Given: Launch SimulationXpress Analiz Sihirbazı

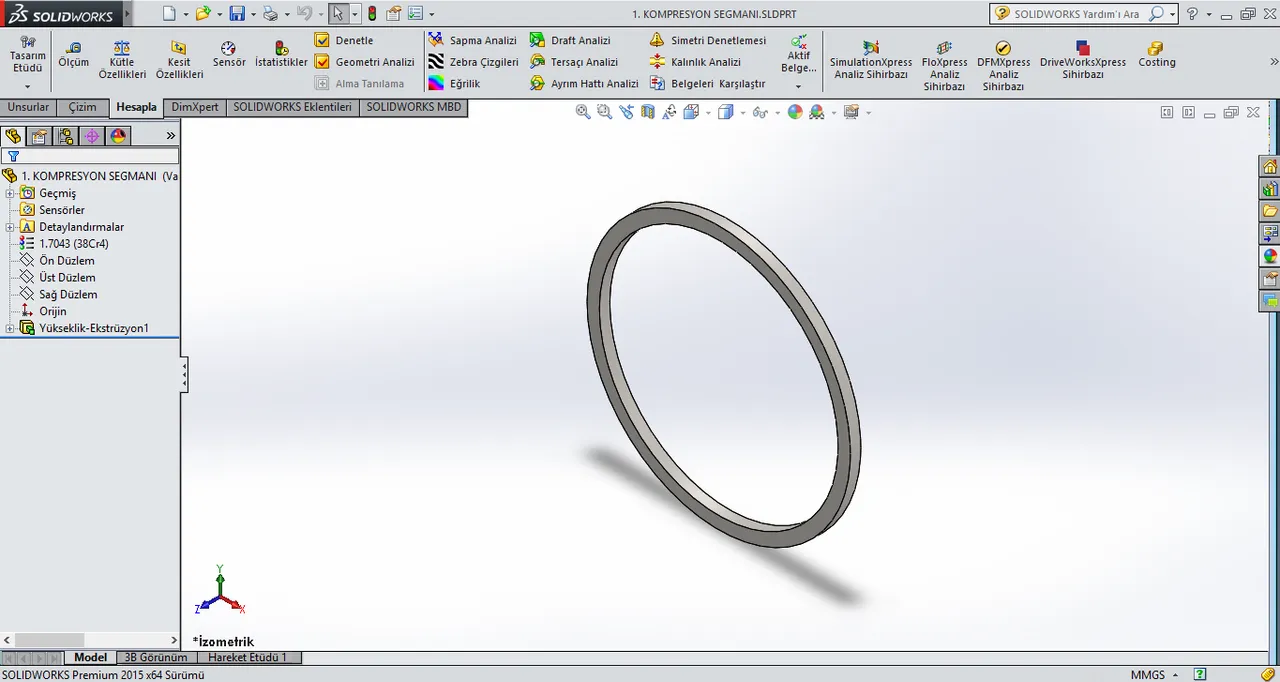Looking at the screenshot, I should coord(871,60).
